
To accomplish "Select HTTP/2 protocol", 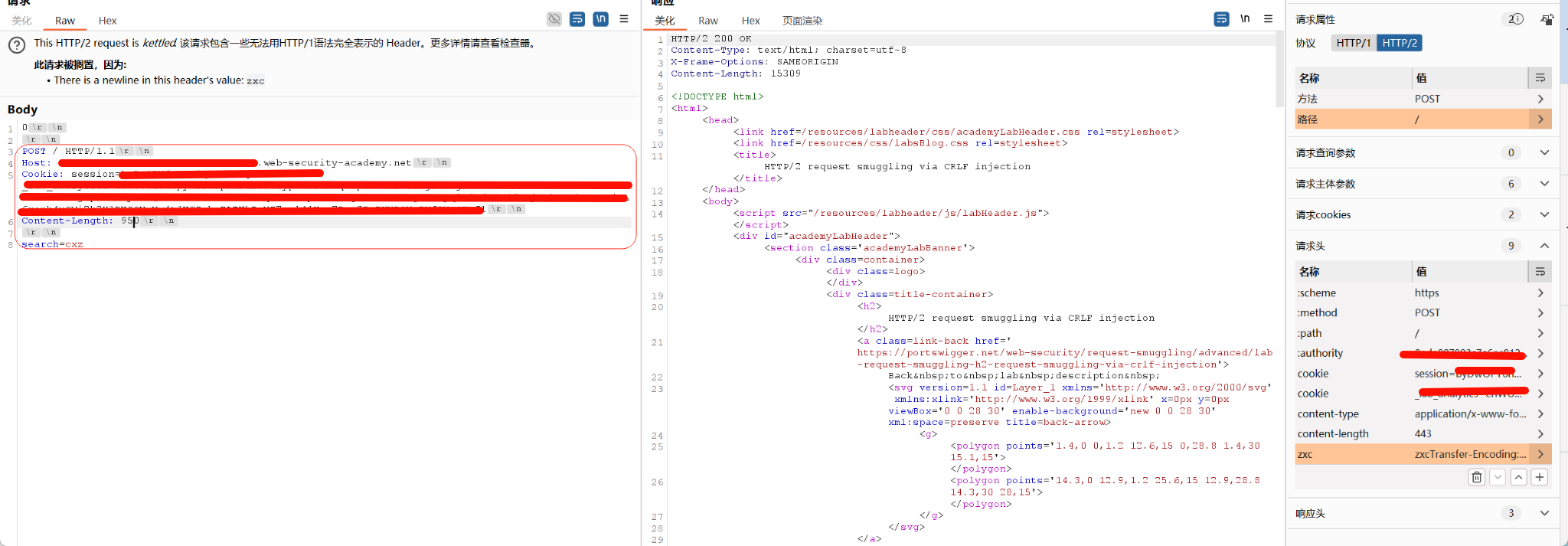I will coord(1400,43).
